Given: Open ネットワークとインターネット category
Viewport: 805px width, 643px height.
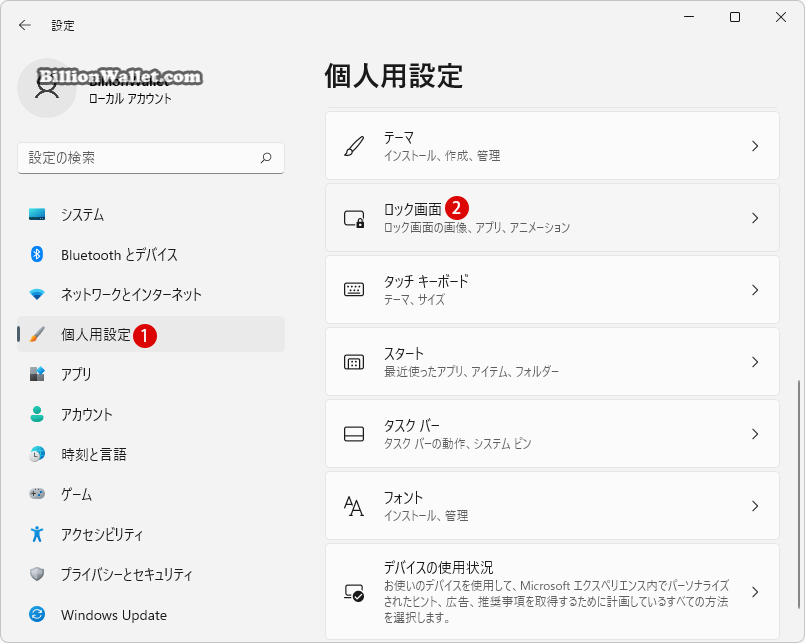Looking at the screenshot, I should 151,294.
